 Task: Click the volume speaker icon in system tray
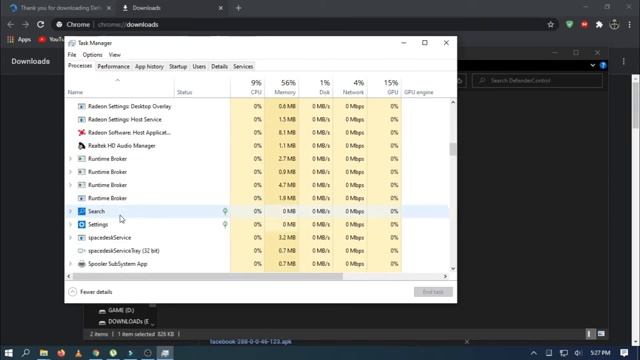(578, 353)
